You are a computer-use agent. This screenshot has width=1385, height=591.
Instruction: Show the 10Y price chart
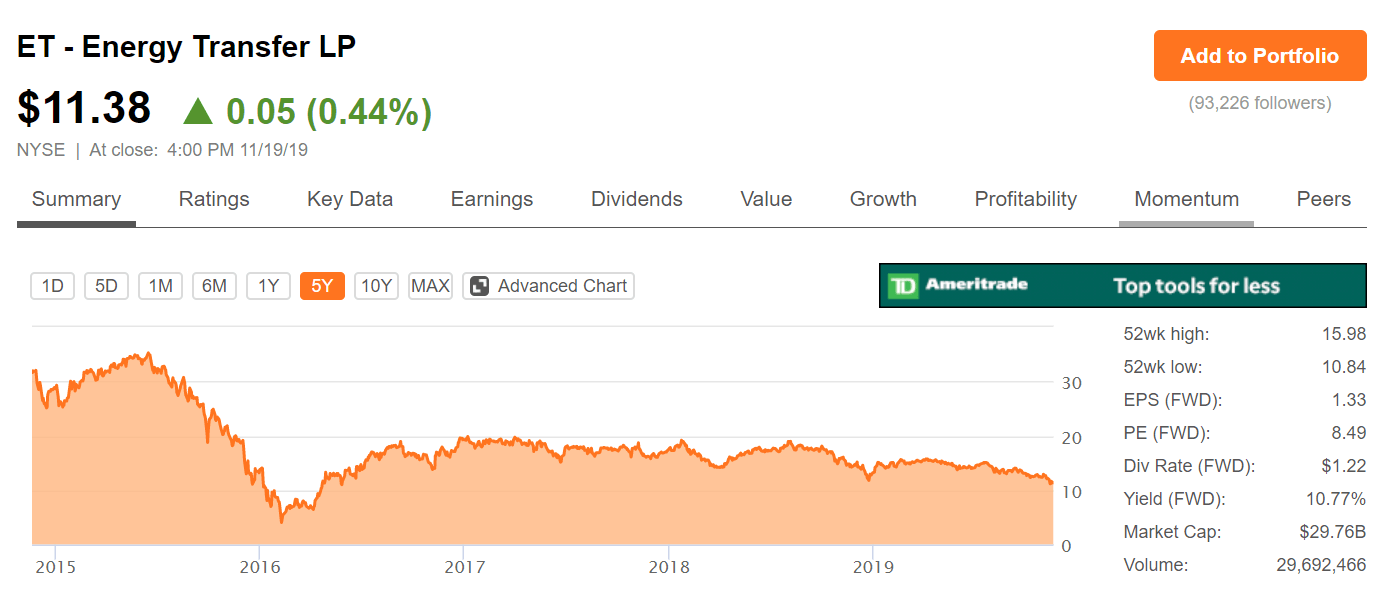[376, 285]
